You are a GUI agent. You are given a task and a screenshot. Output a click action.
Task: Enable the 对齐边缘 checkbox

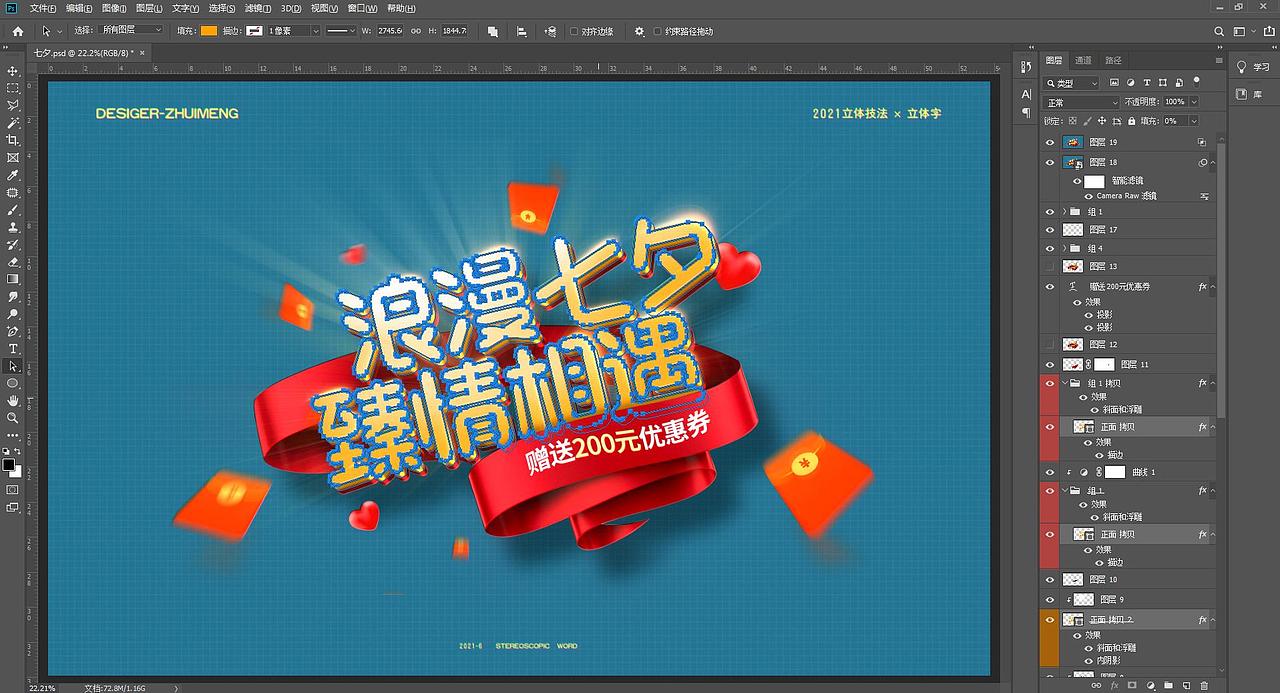click(575, 31)
